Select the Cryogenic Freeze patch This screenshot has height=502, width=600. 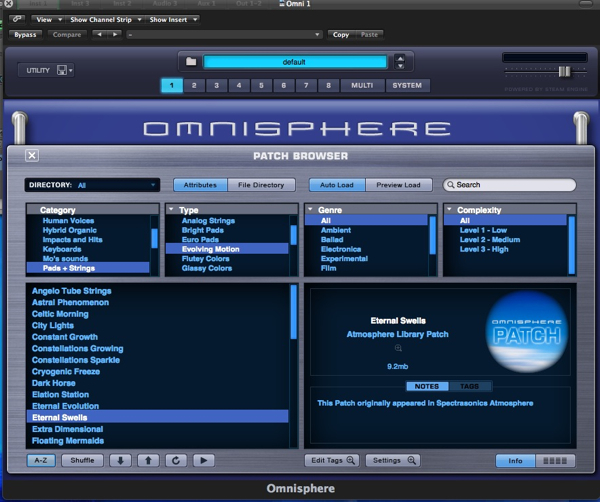point(66,372)
